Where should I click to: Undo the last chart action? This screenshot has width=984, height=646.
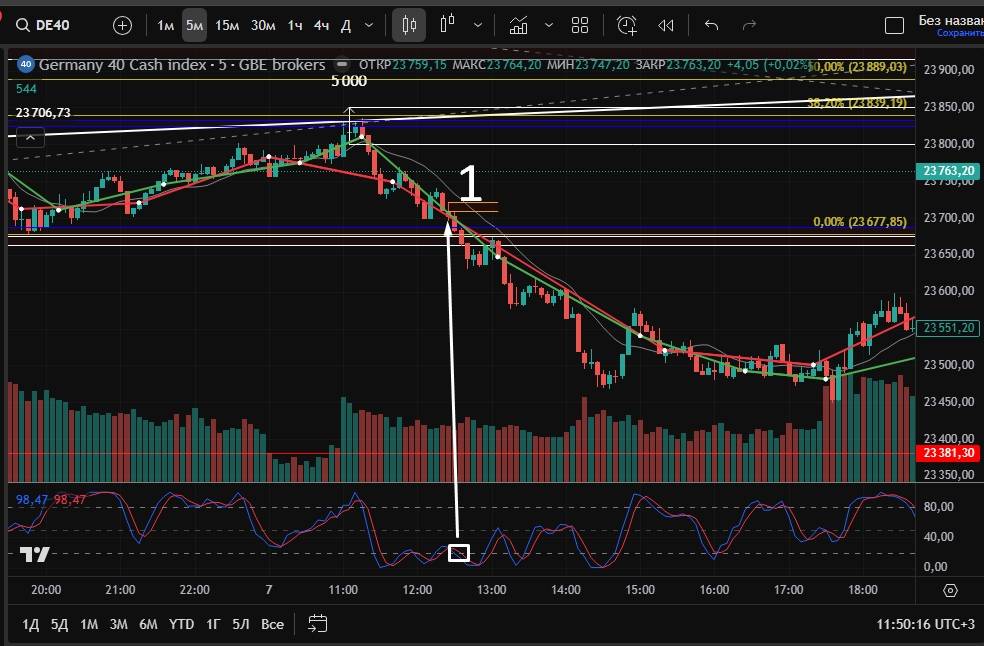[711, 25]
